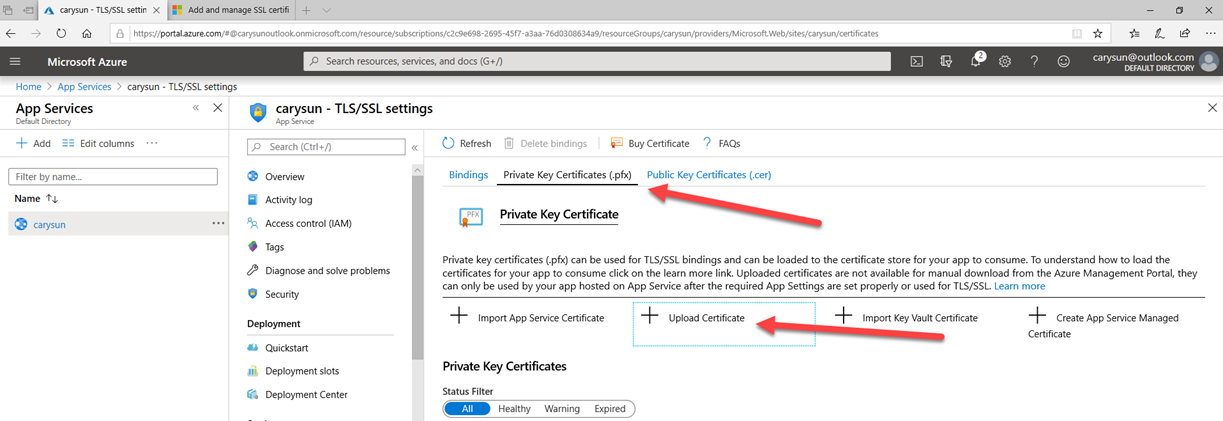Image resolution: width=1223 pixels, height=421 pixels.
Task: Open Access control (IAM)
Action: (x=308, y=223)
